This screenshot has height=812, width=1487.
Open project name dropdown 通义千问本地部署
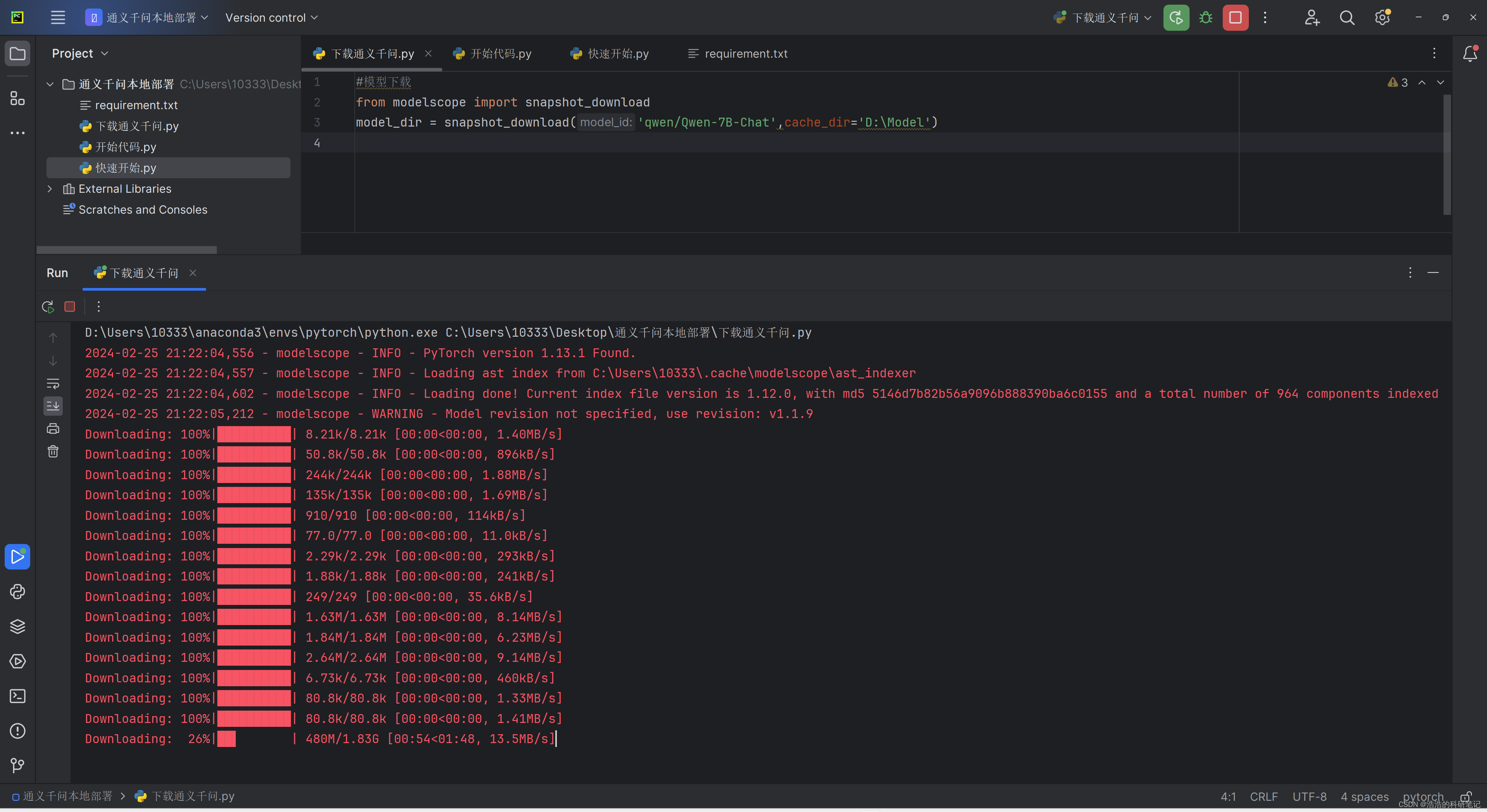pyautogui.click(x=147, y=18)
